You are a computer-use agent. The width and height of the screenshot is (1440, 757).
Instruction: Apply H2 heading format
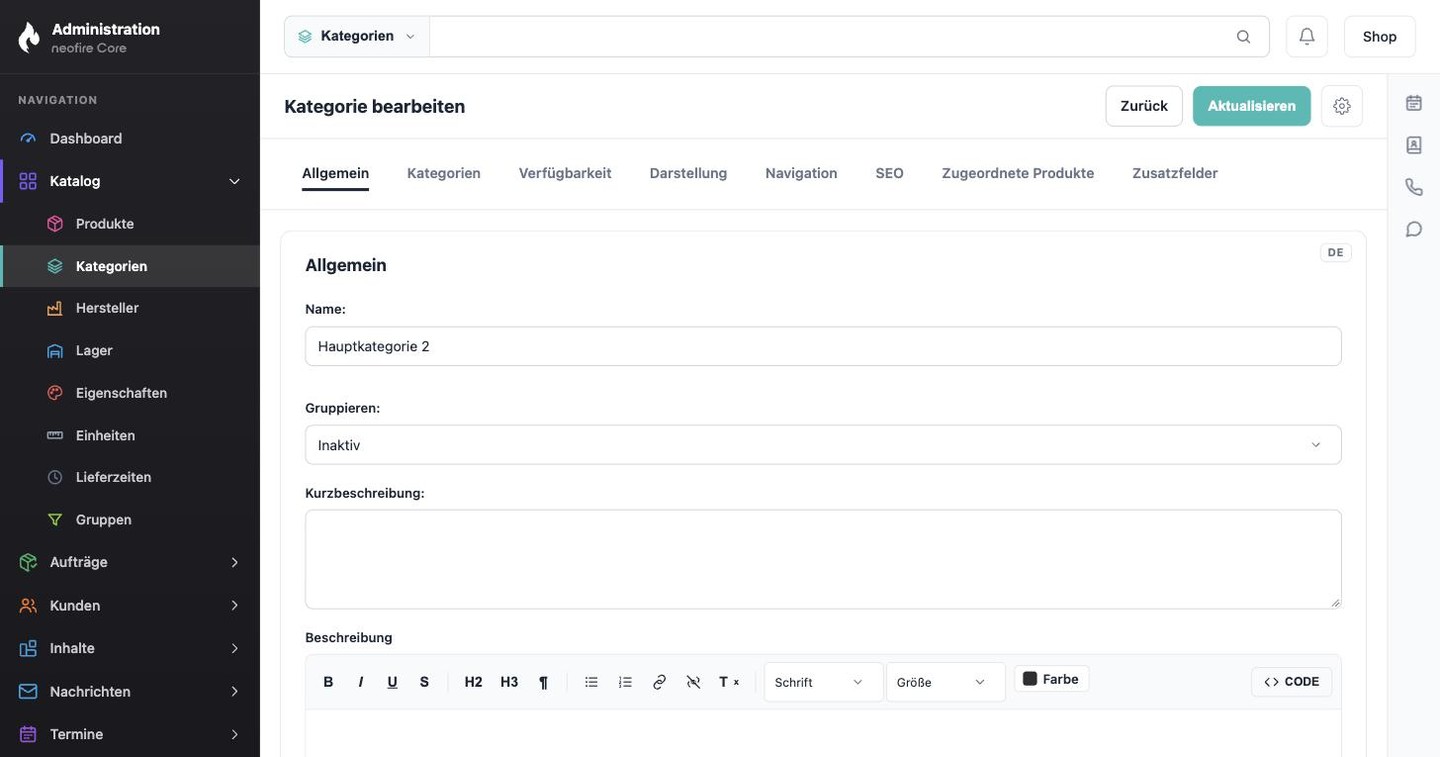(x=473, y=682)
